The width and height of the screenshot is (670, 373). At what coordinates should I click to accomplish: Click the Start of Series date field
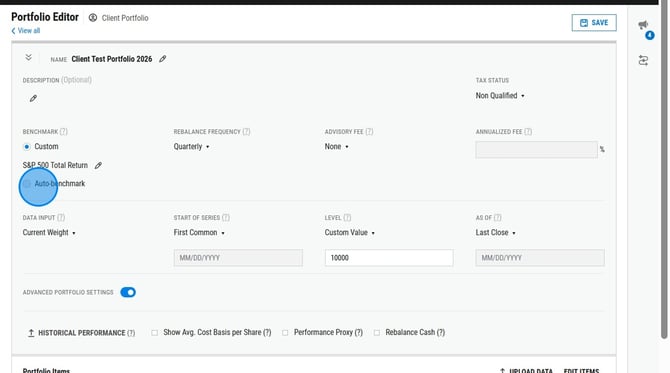coord(238,258)
